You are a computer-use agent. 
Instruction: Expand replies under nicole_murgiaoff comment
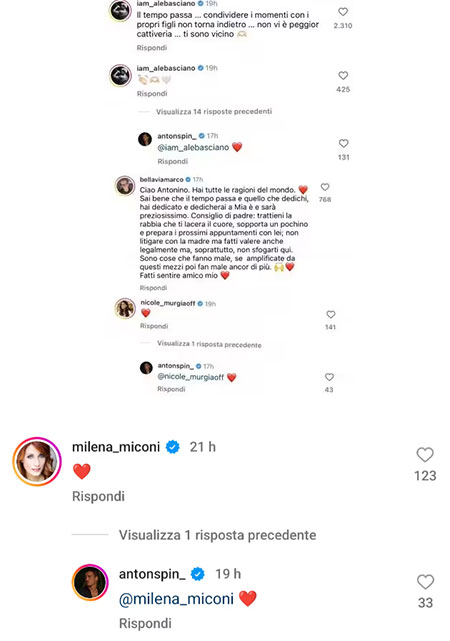click(x=209, y=344)
